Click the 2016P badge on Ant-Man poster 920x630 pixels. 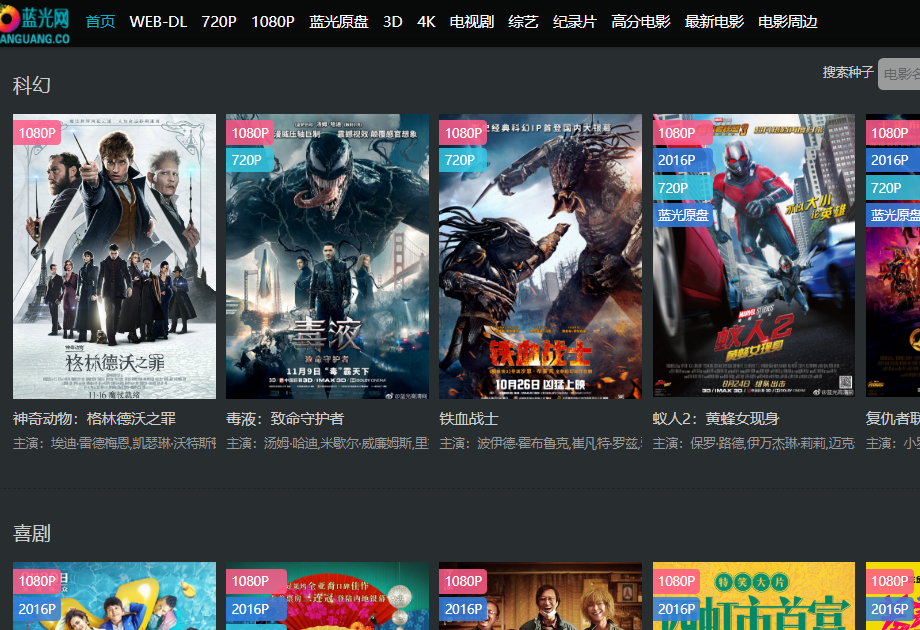tap(677, 160)
